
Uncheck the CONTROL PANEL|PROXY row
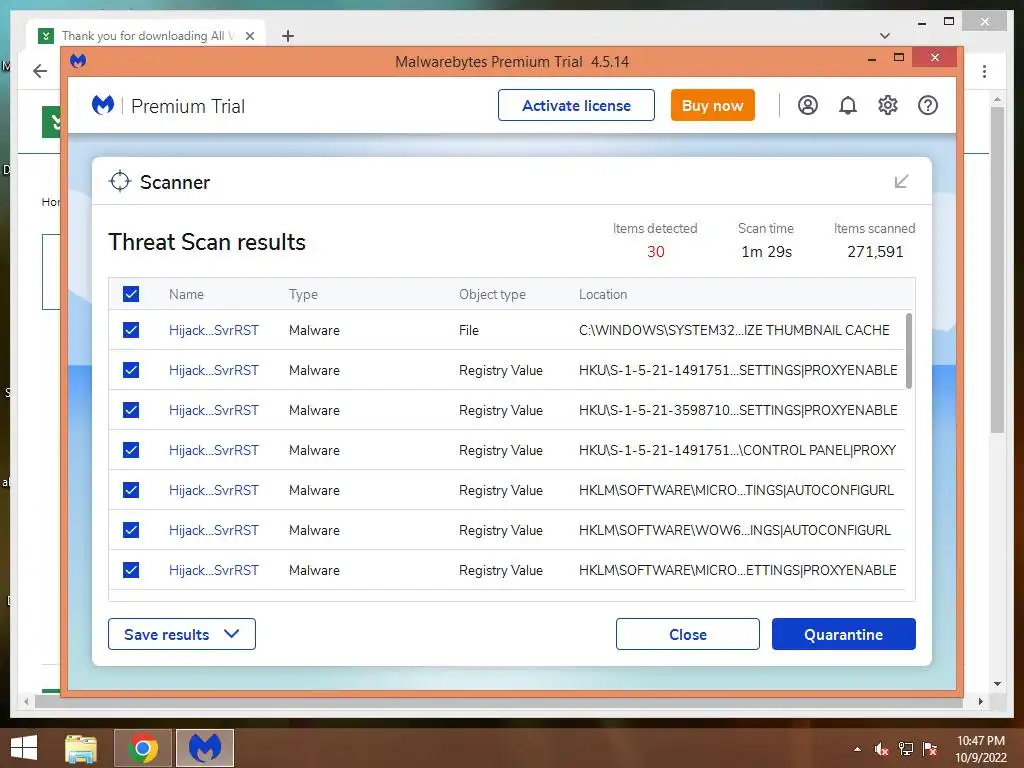pyautogui.click(x=131, y=450)
